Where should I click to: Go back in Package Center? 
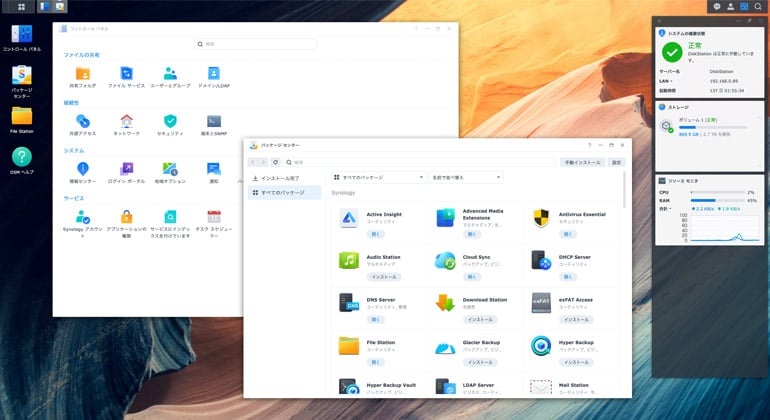tap(253, 162)
